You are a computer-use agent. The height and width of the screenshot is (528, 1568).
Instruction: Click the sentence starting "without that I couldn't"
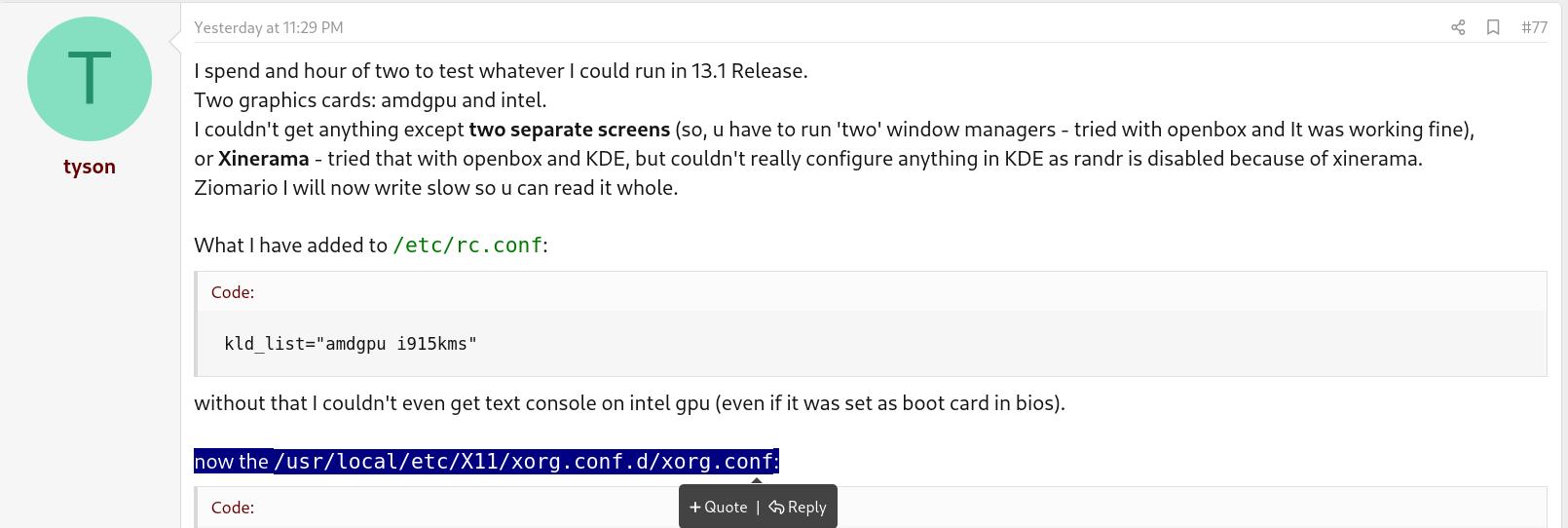(629, 403)
